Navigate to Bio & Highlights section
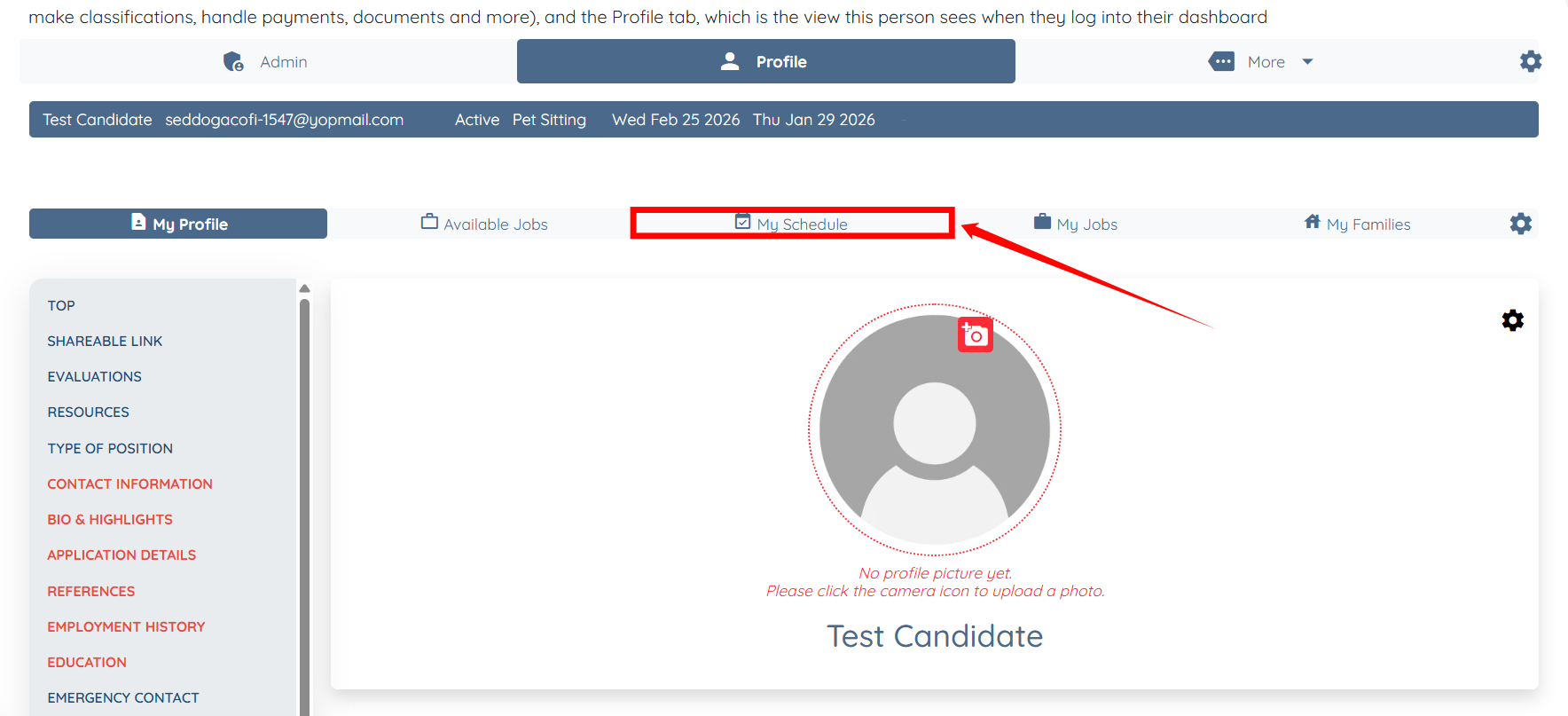 (110, 519)
